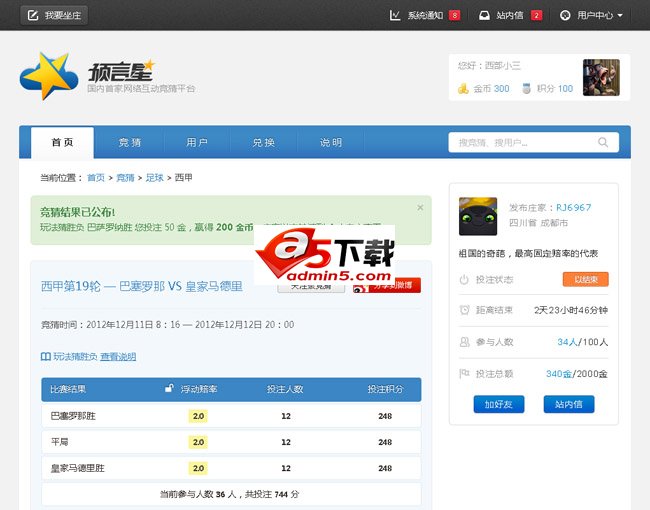Click the 加好友 button
The image size is (650, 510).
[499, 404]
